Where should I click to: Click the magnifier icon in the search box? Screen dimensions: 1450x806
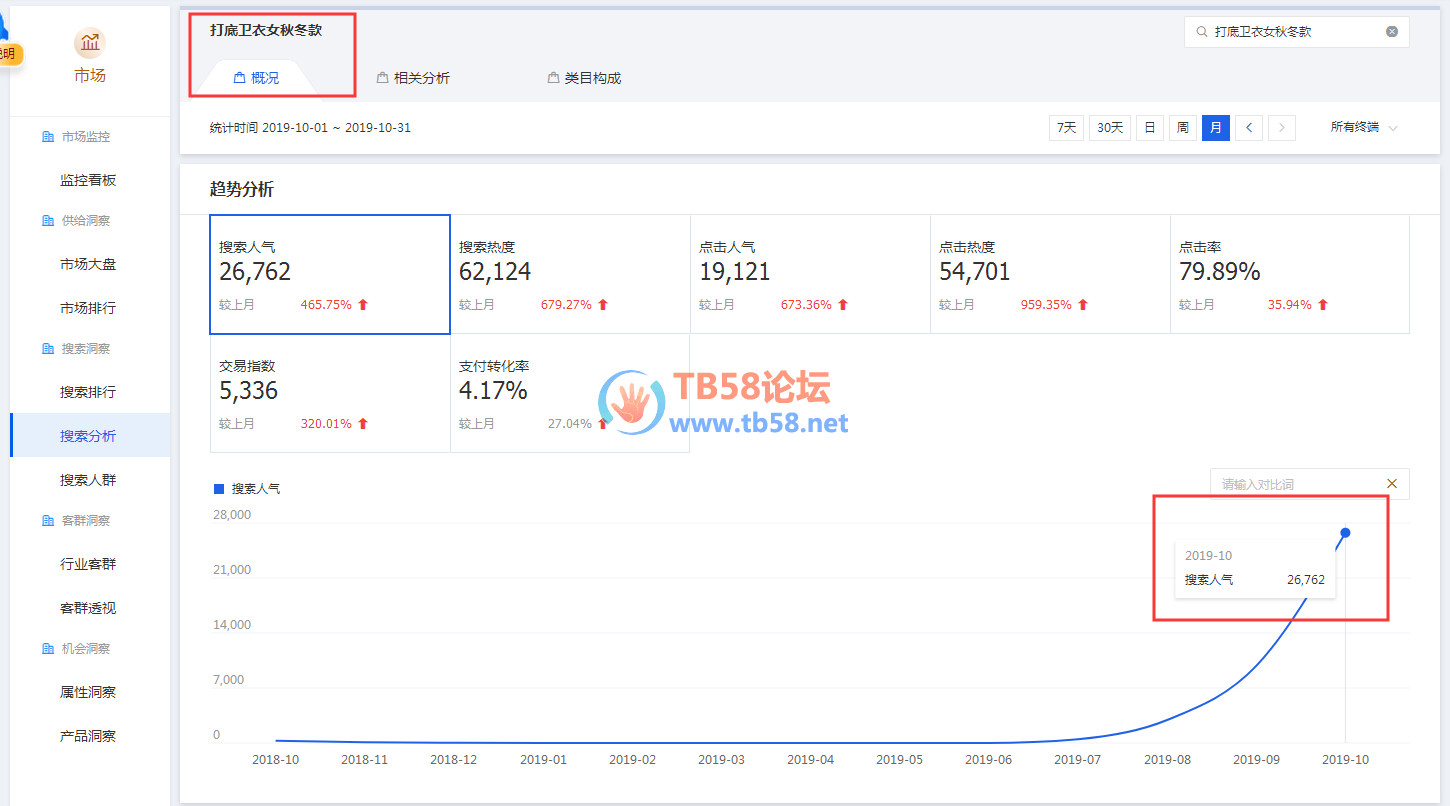tap(1201, 32)
